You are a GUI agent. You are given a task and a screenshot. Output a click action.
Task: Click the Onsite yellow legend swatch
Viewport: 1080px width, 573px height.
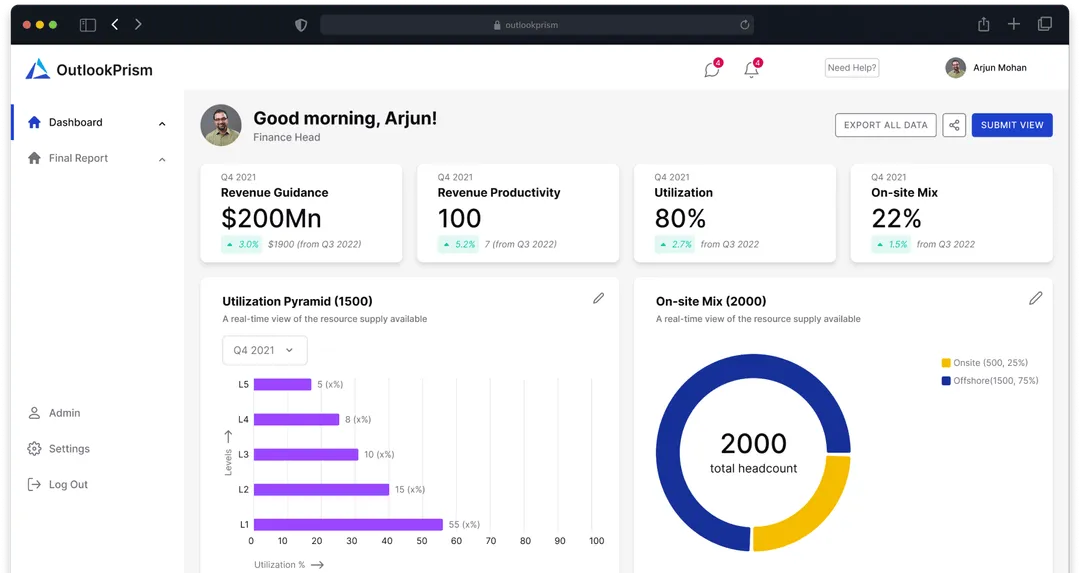(946, 363)
